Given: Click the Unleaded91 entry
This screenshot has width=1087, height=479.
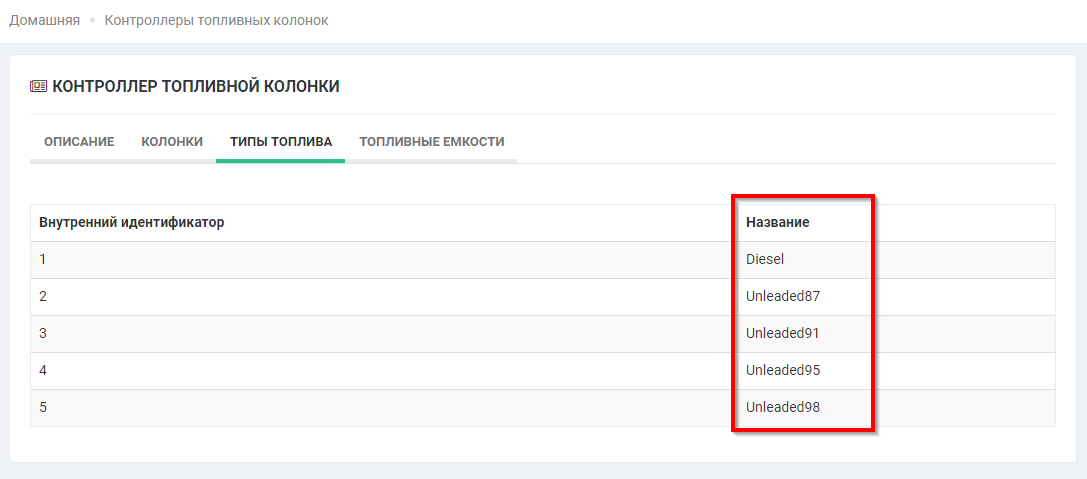Looking at the screenshot, I should coord(783,333).
